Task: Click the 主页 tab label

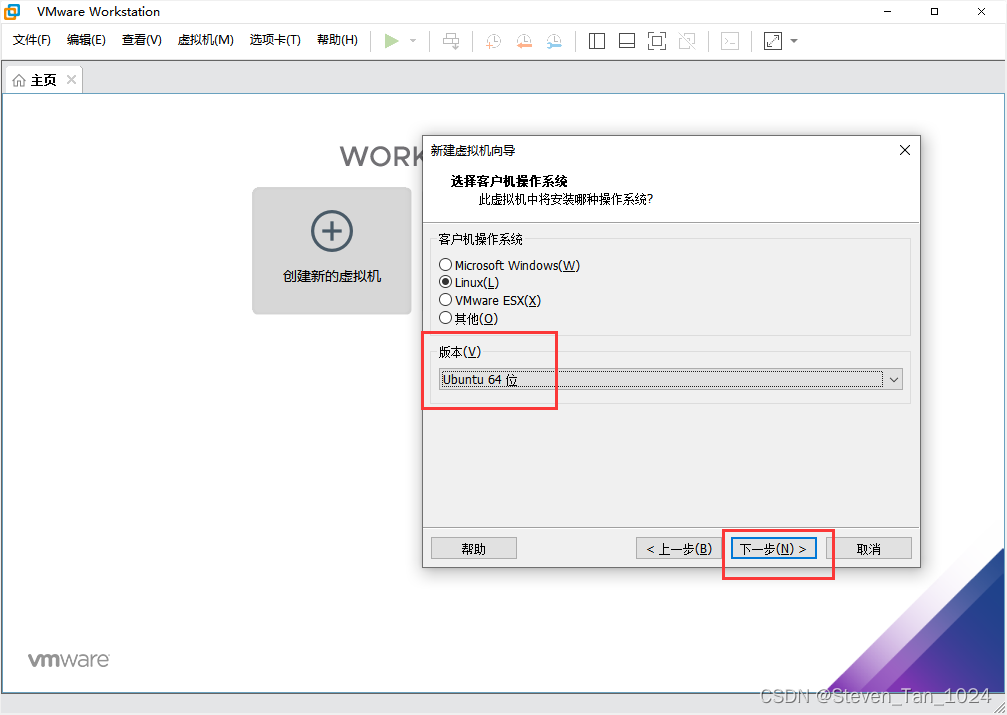Action: pyautogui.click(x=44, y=80)
